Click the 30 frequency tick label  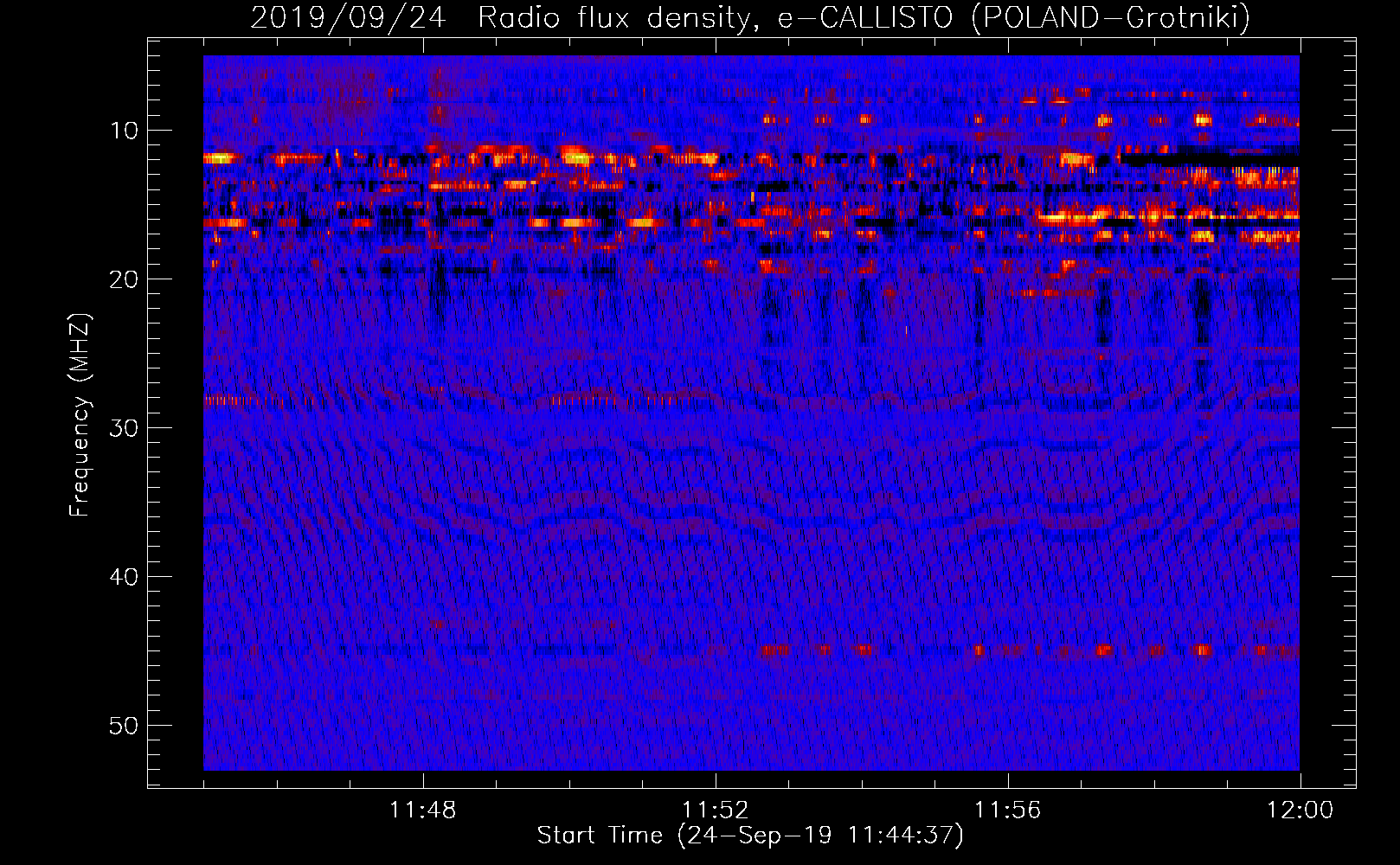(125, 428)
